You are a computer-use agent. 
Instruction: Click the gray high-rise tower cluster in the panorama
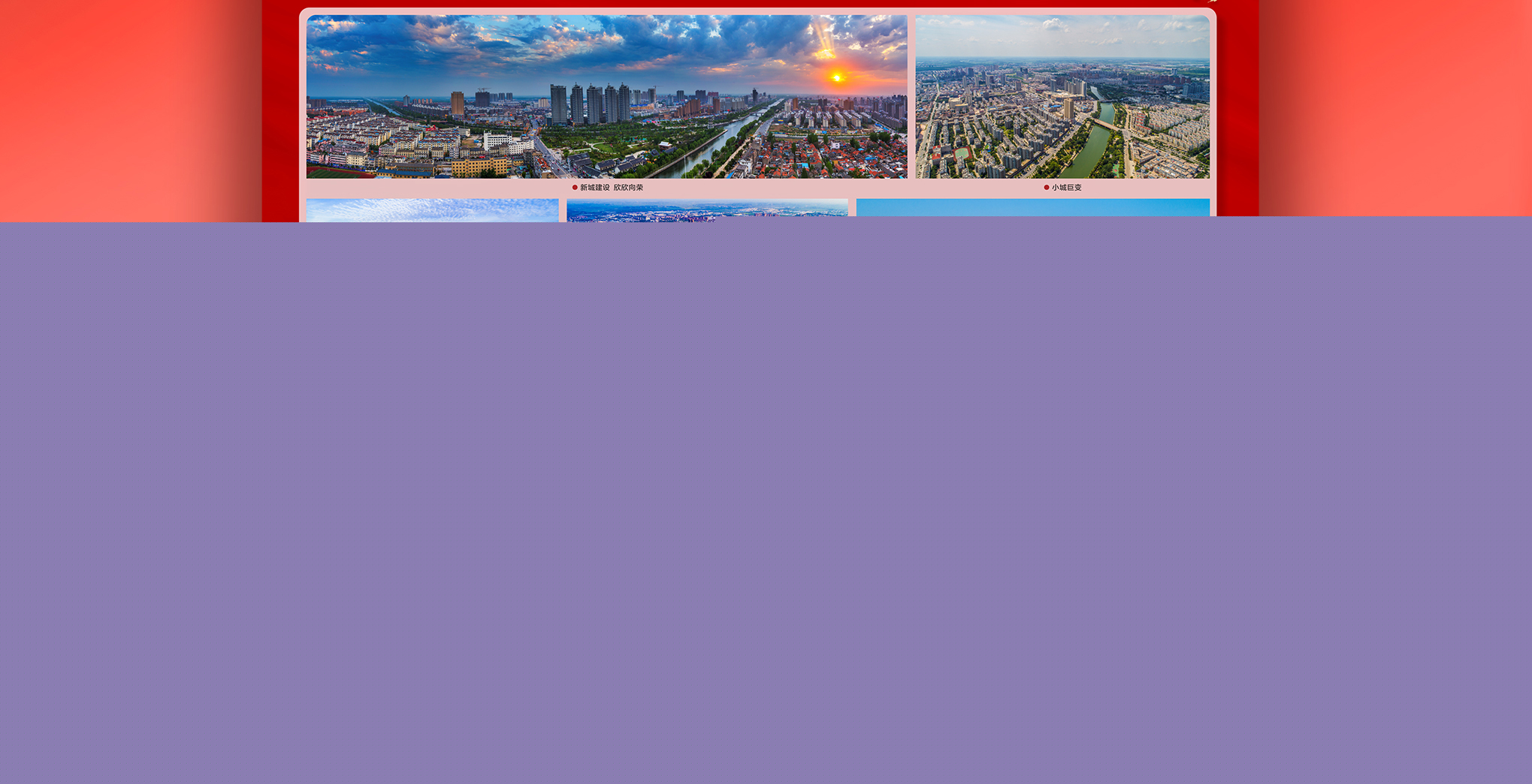pos(590,104)
